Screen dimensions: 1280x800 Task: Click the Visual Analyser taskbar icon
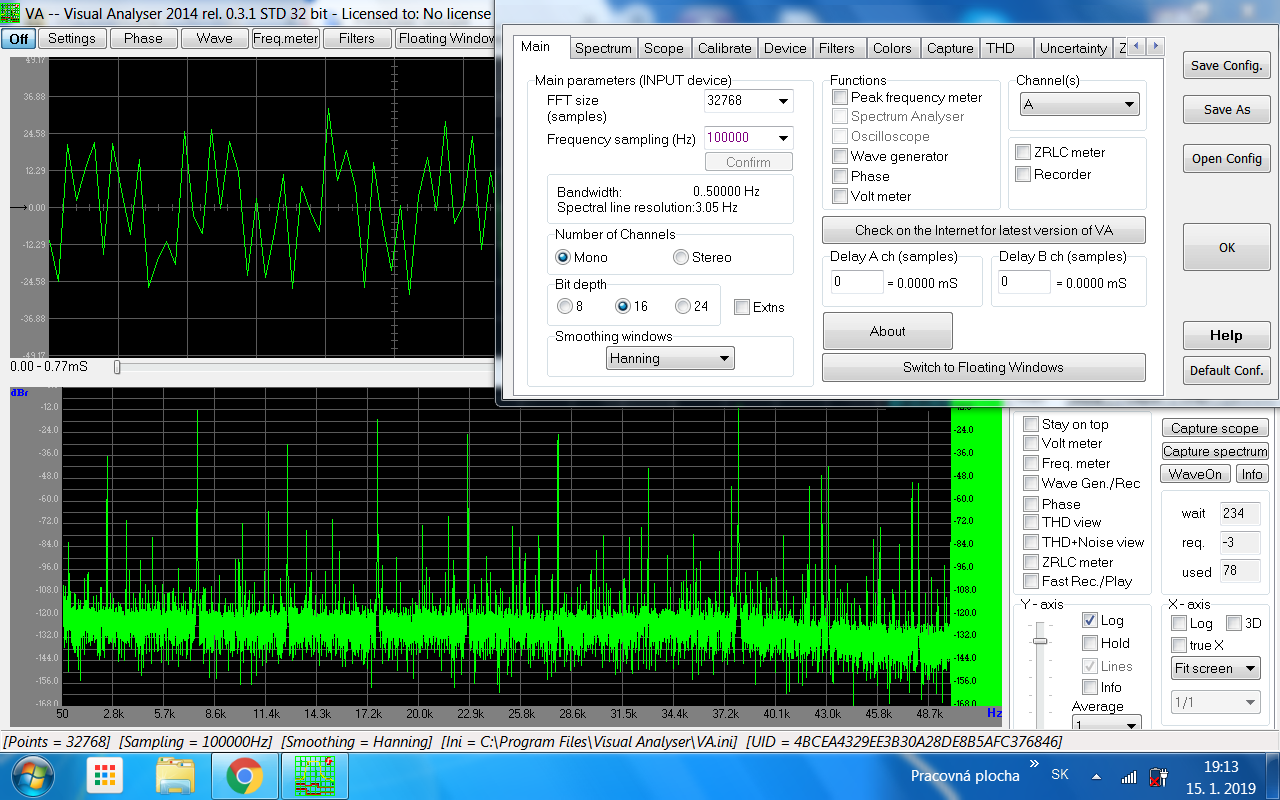[313, 775]
